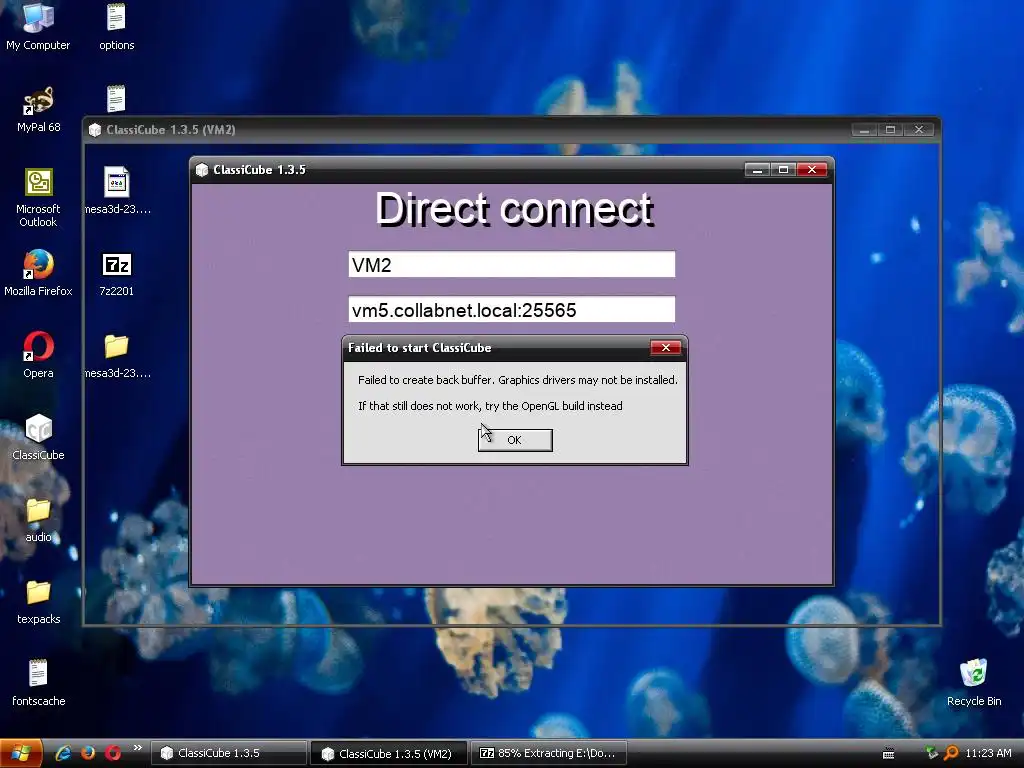
Task: Close the ClassiCube 1.3.5 launcher window
Action: coord(812,170)
